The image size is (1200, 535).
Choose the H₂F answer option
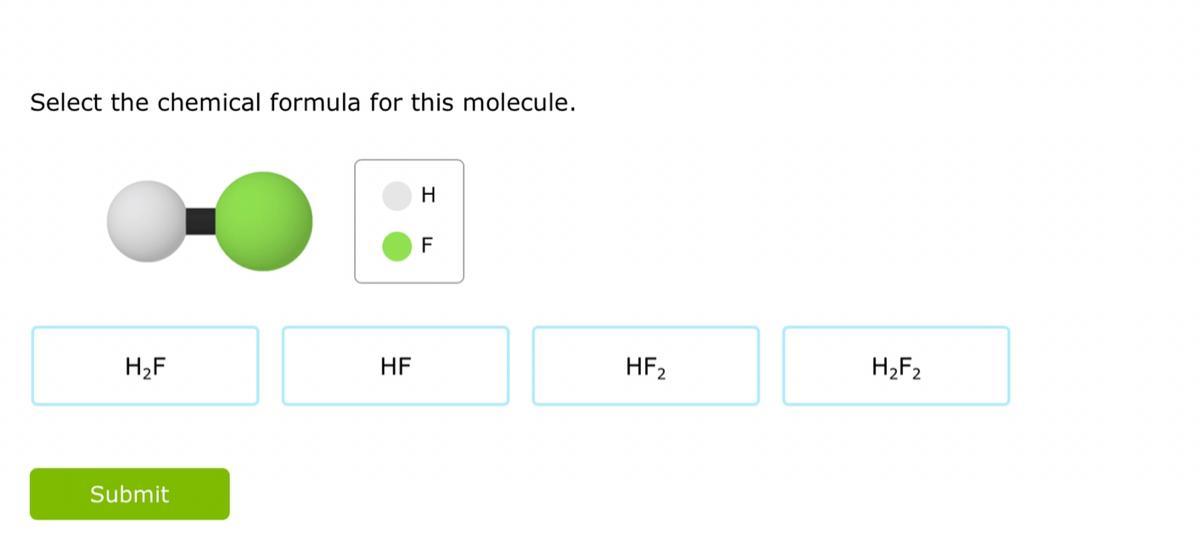(x=145, y=366)
